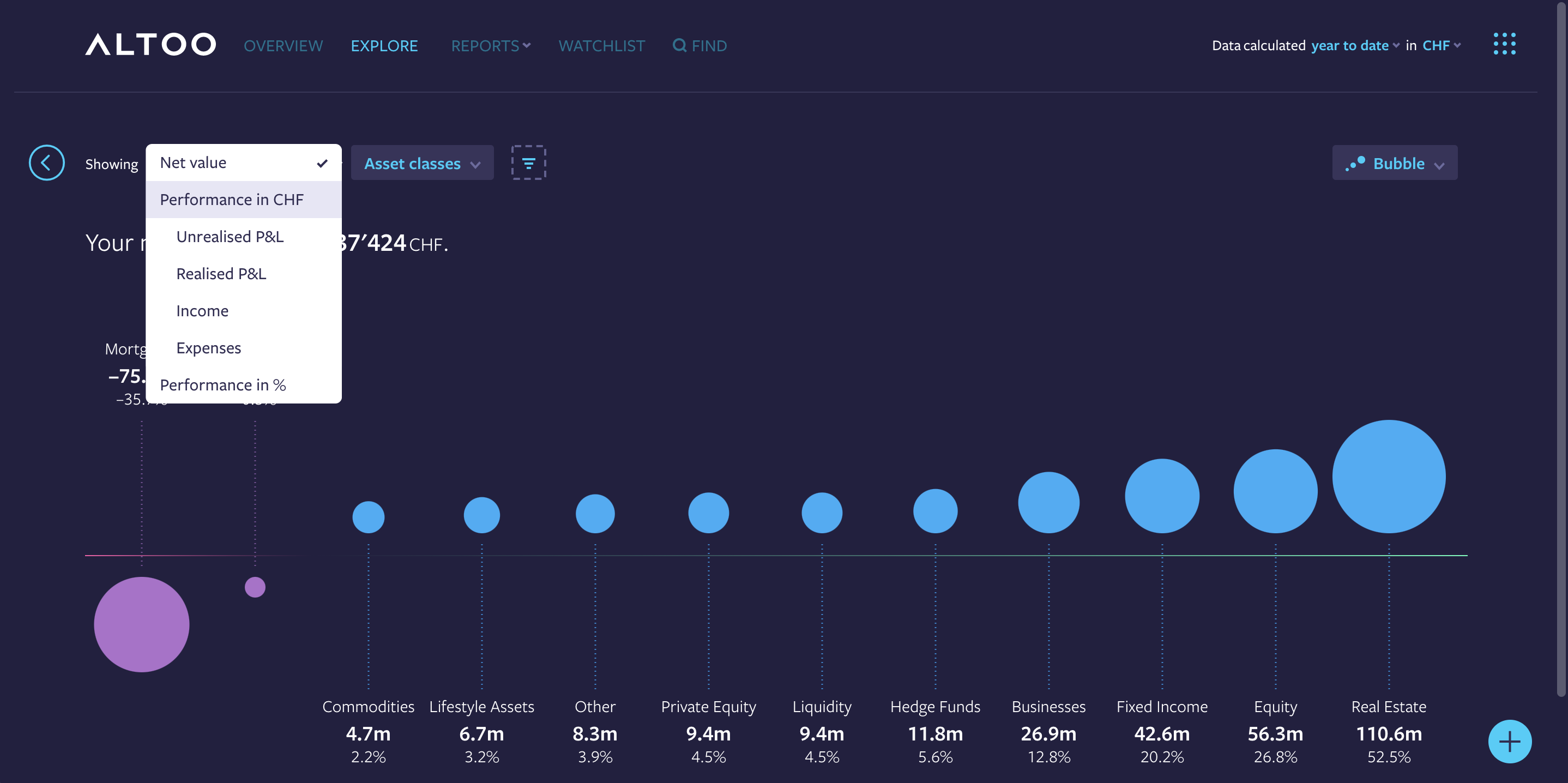Change the Bubble chart view selector

1395,162
